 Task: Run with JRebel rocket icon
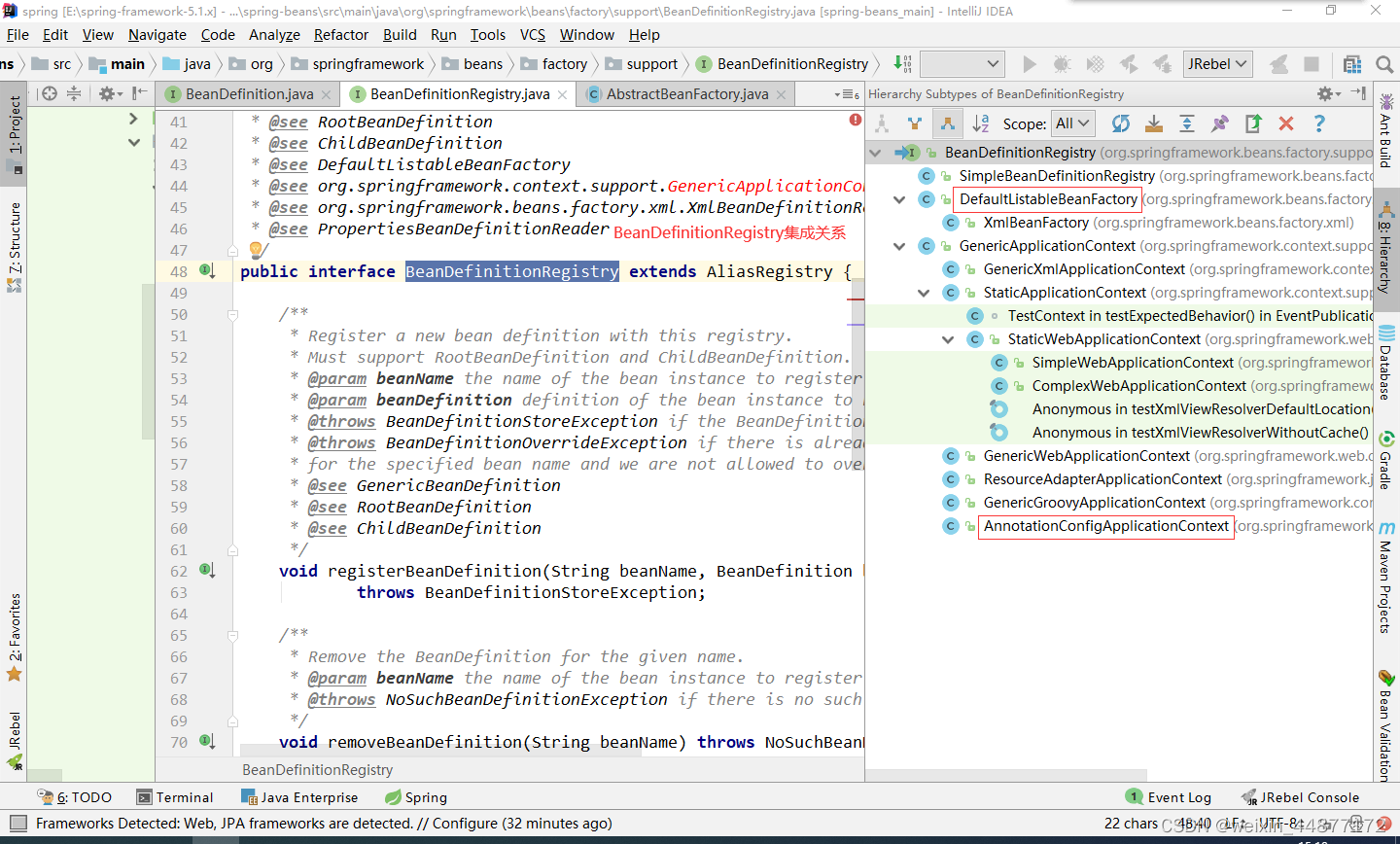(1128, 64)
